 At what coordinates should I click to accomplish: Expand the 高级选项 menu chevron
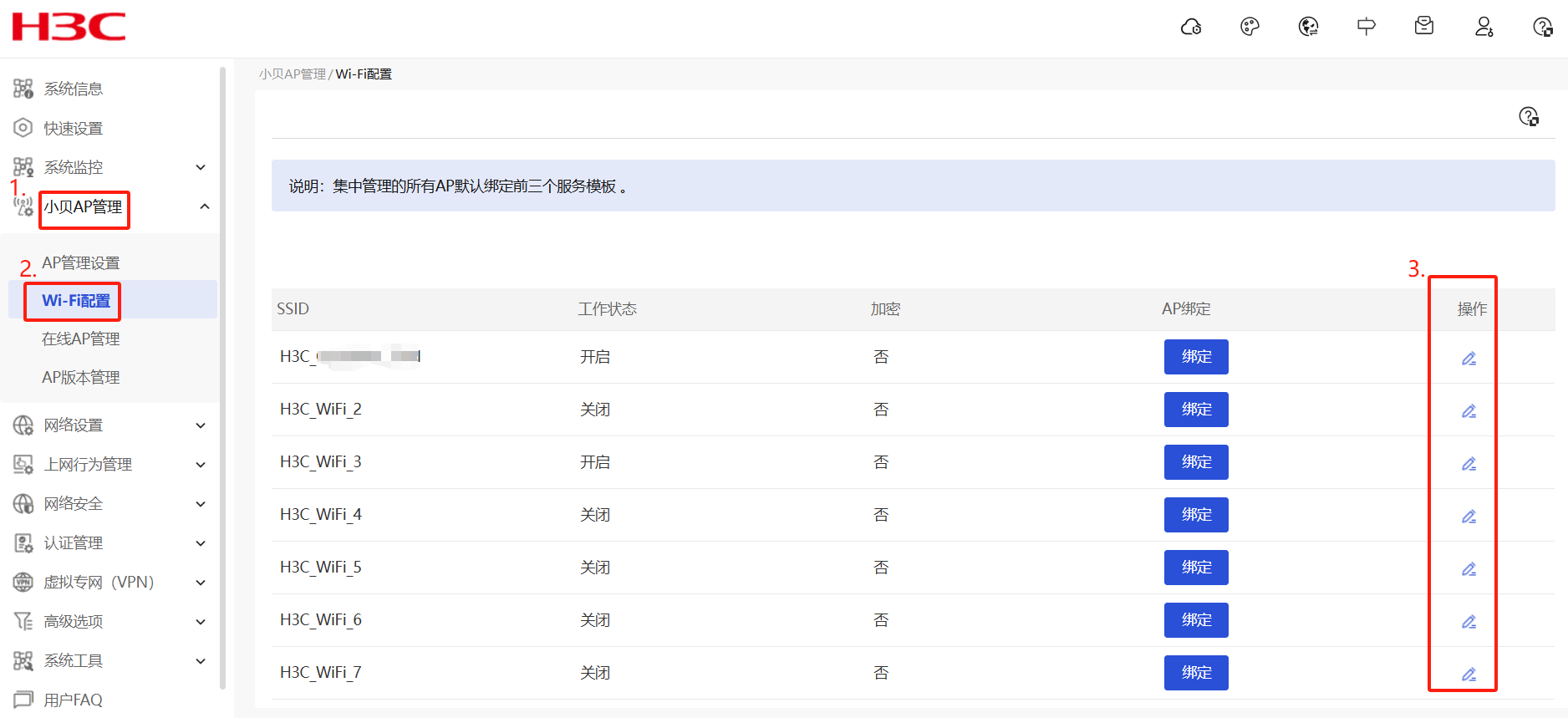click(x=201, y=622)
